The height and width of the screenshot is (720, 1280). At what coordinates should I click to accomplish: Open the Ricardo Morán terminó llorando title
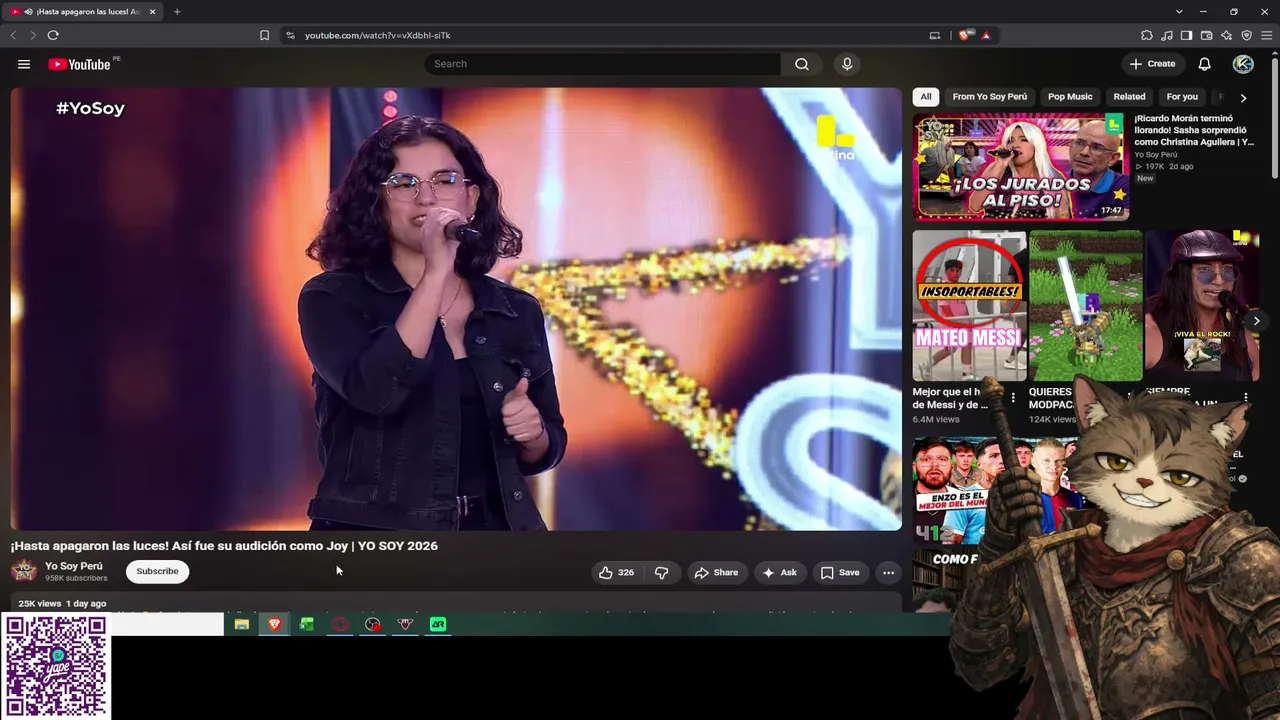point(1194,130)
